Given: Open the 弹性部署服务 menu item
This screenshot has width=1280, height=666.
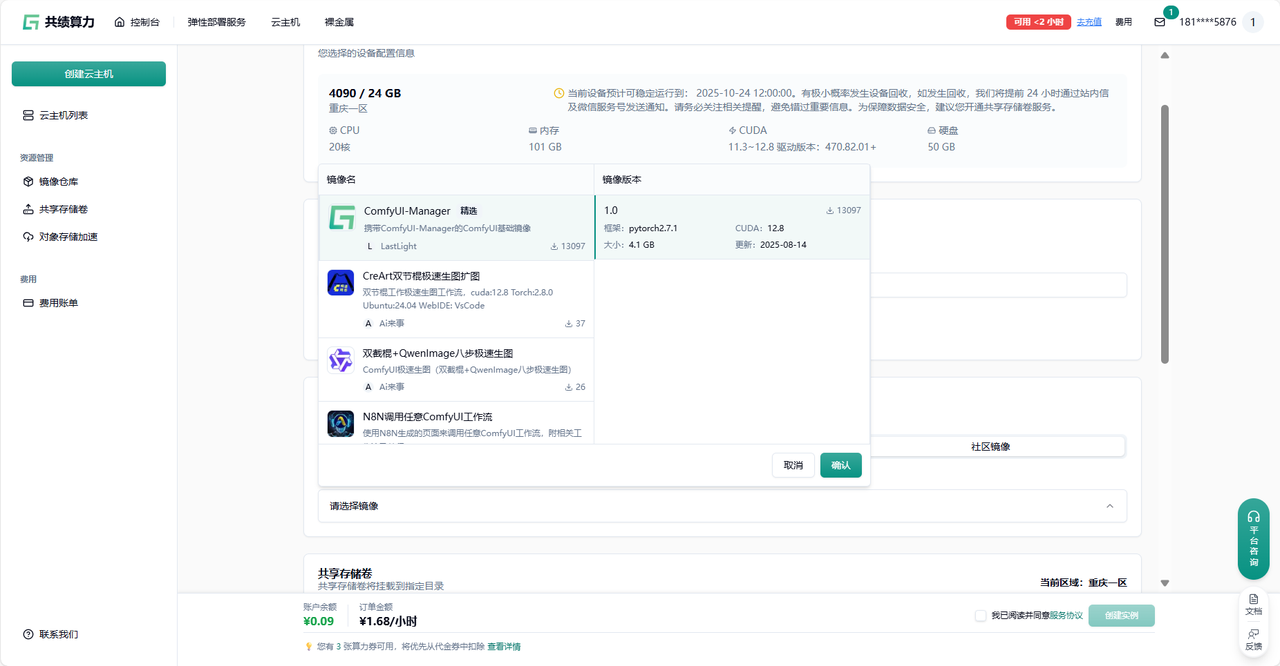Looking at the screenshot, I should click(x=217, y=22).
